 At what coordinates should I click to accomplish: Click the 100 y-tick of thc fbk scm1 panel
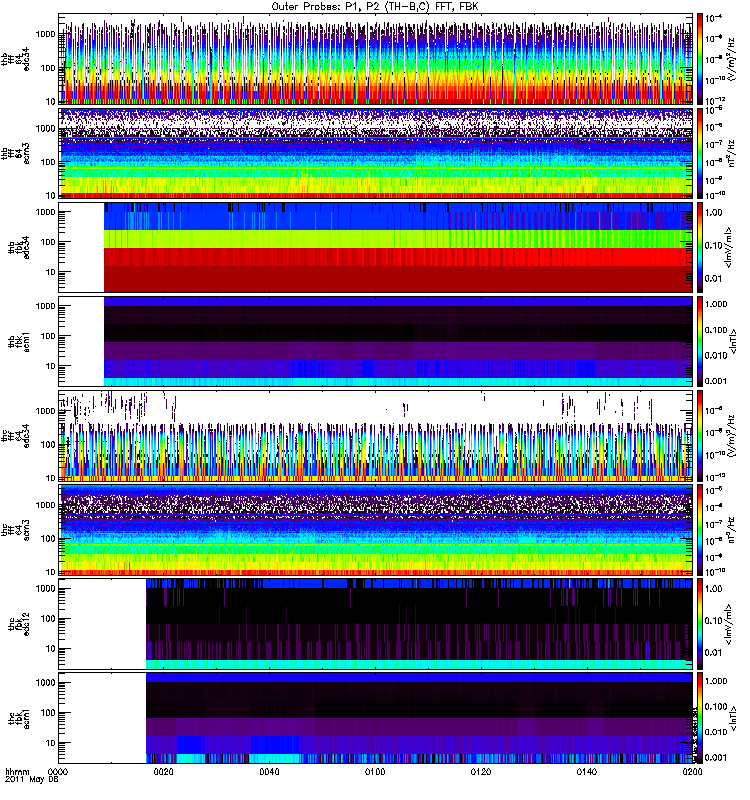point(48,713)
